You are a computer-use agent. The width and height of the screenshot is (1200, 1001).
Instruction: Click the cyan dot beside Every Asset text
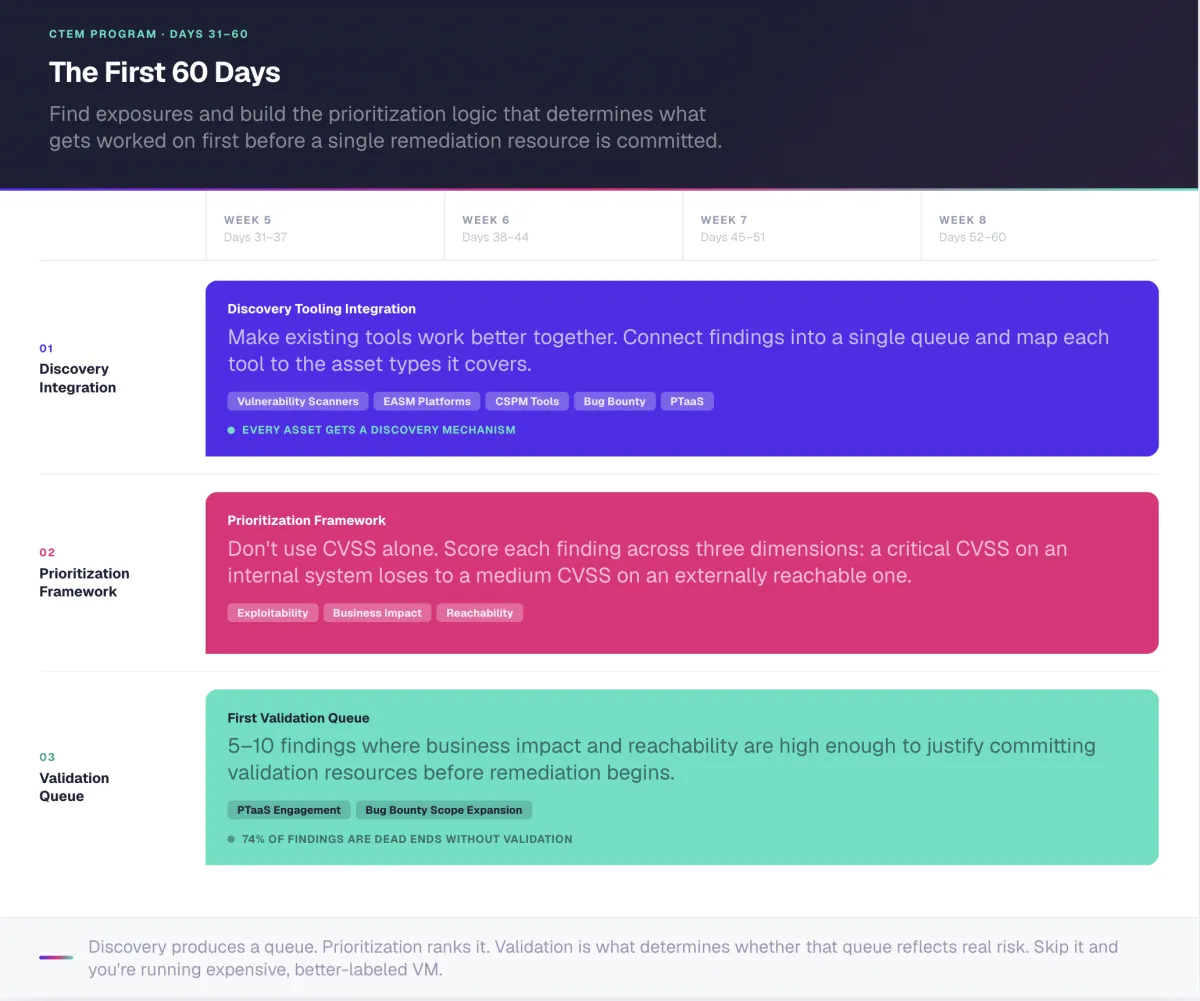(x=231, y=430)
